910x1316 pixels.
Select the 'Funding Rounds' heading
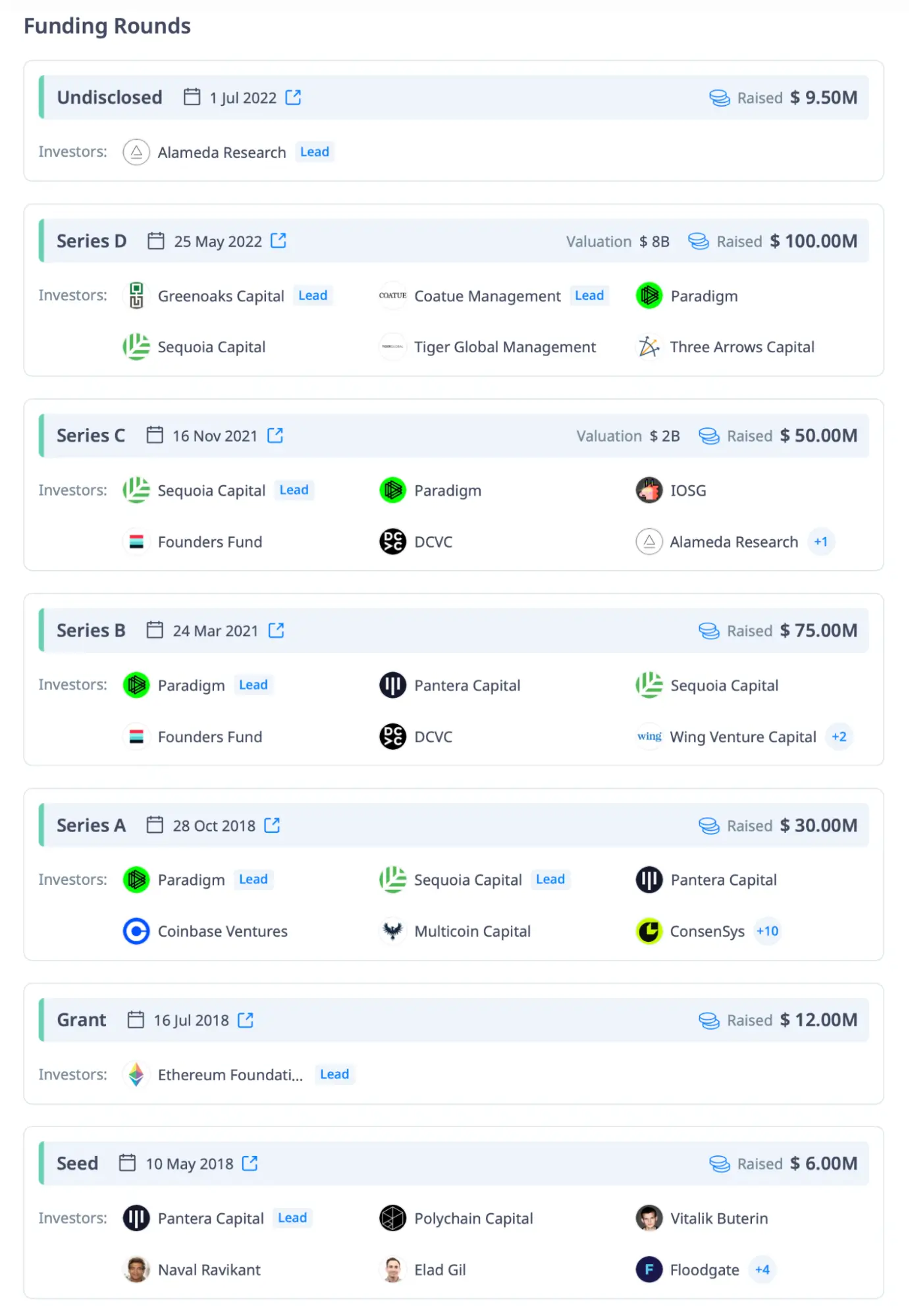(x=107, y=26)
